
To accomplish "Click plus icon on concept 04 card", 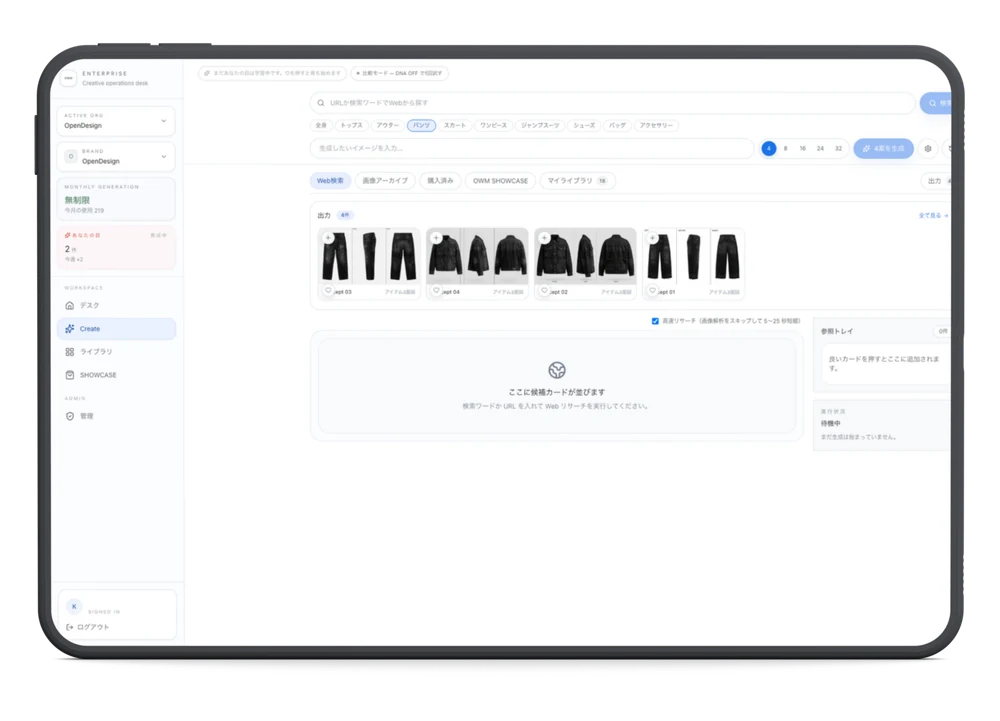I will coord(436,238).
